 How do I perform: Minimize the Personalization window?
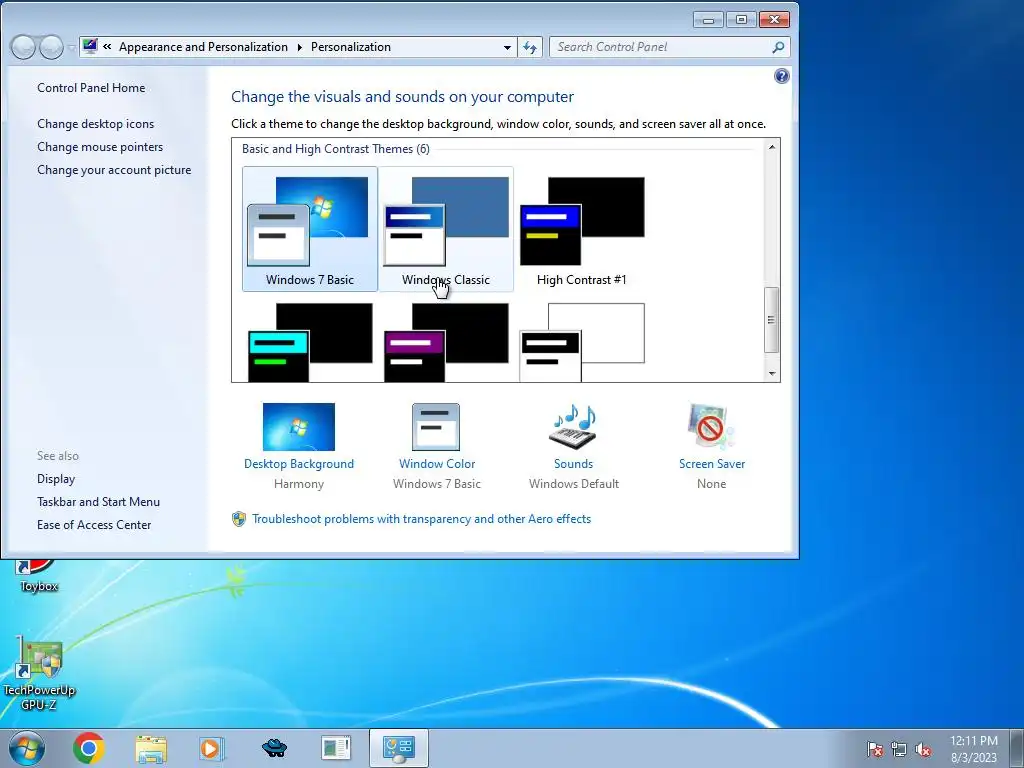click(x=709, y=20)
